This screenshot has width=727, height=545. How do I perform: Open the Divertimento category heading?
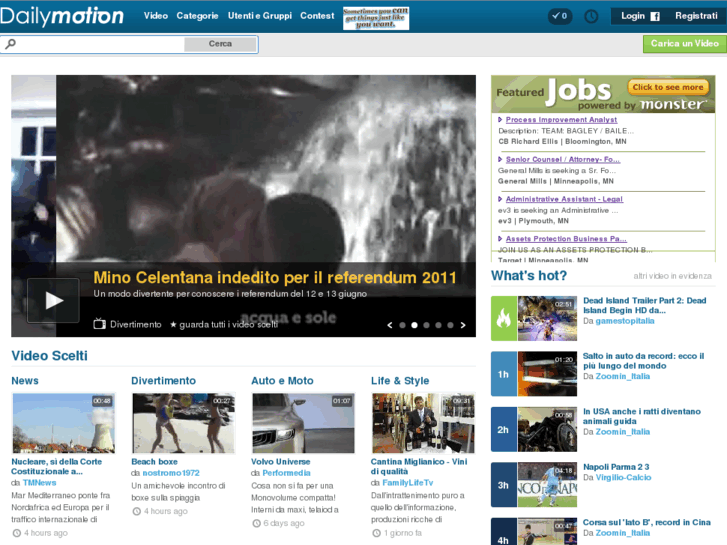click(163, 381)
